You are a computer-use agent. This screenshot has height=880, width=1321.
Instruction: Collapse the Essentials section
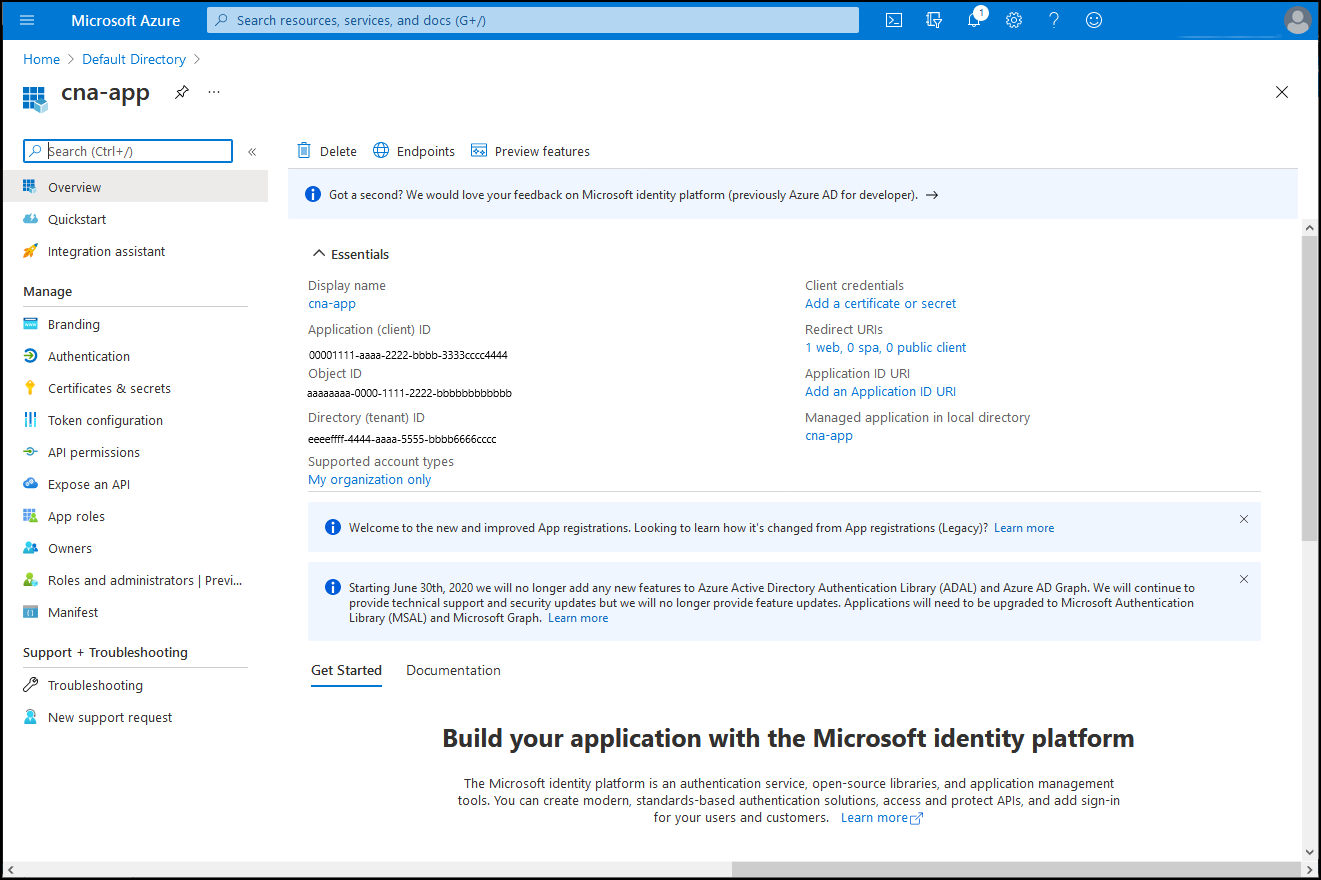pos(319,254)
